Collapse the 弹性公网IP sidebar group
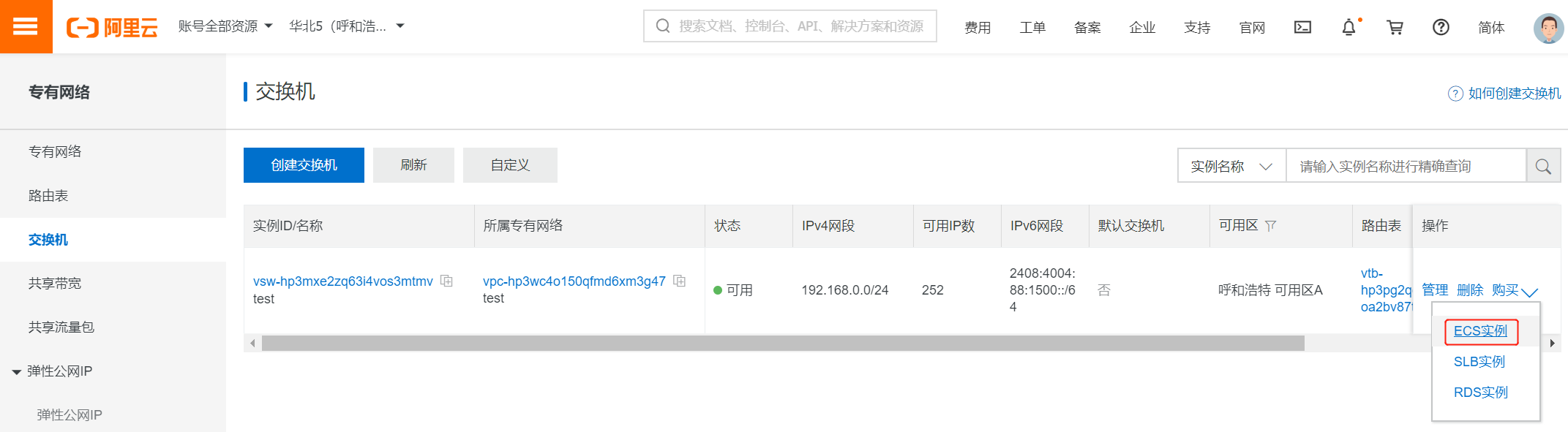The width and height of the screenshot is (1568, 432). tap(16, 372)
